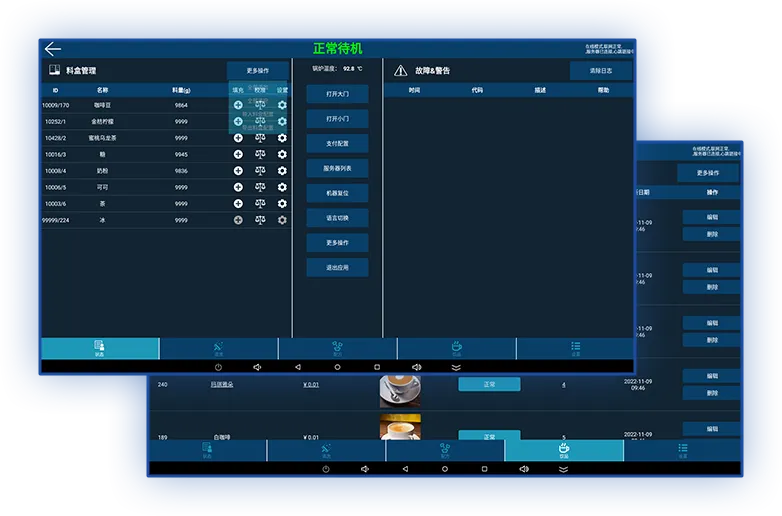Tap volume up icon in back window nav bar
Image resolution: width=782 pixels, height=516 pixels.
point(524,469)
